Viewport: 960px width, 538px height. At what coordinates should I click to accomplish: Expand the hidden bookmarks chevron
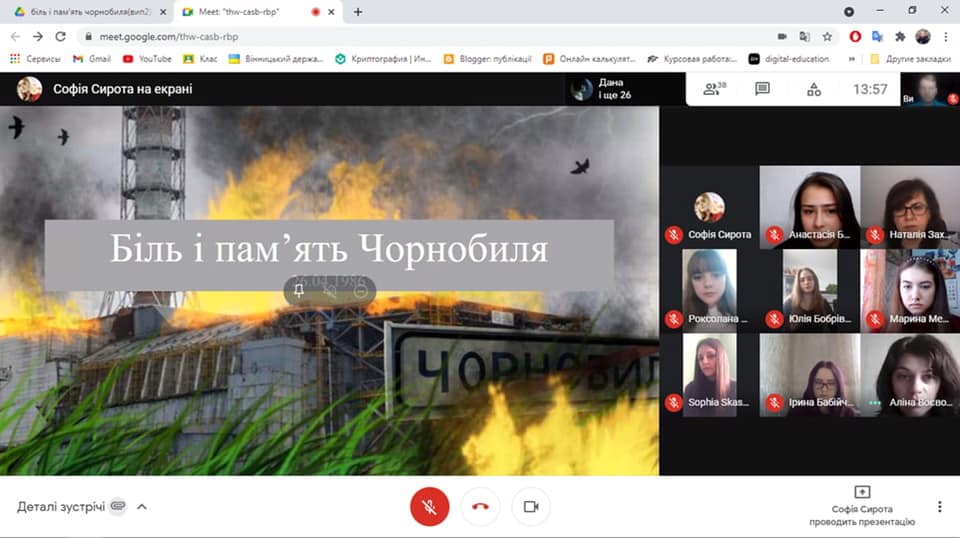pos(851,59)
